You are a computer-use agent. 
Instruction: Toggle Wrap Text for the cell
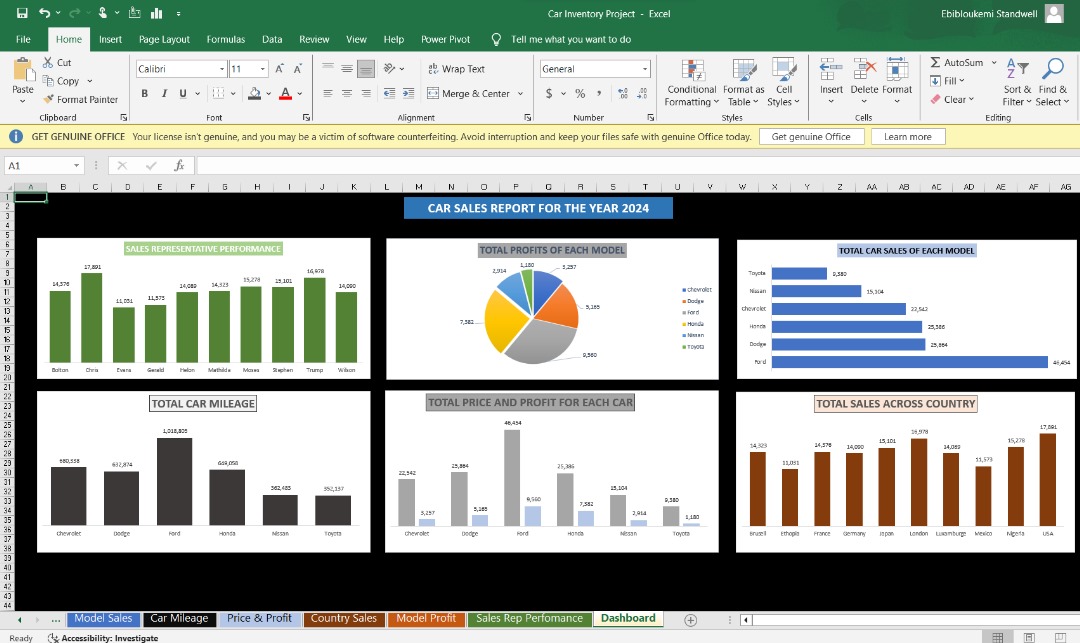click(x=456, y=69)
